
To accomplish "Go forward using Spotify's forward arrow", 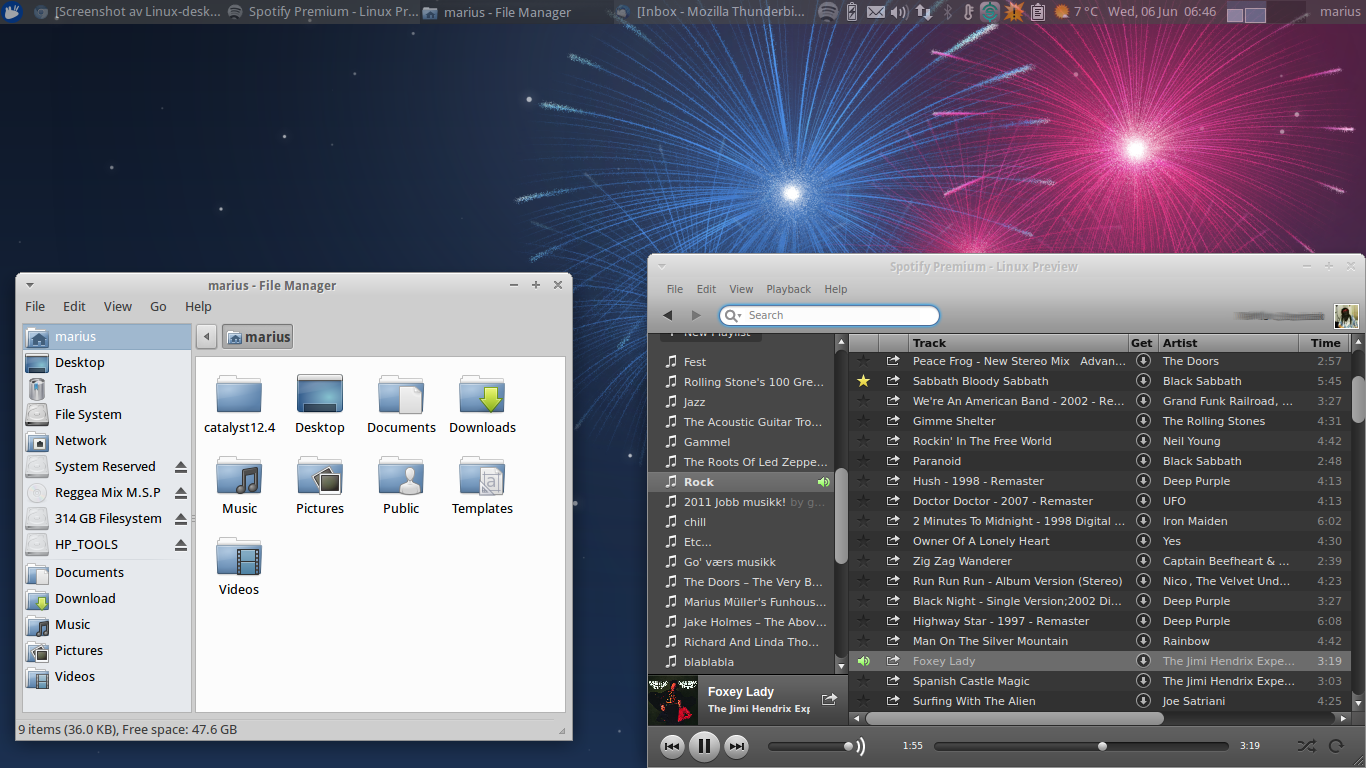I will [697, 315].
